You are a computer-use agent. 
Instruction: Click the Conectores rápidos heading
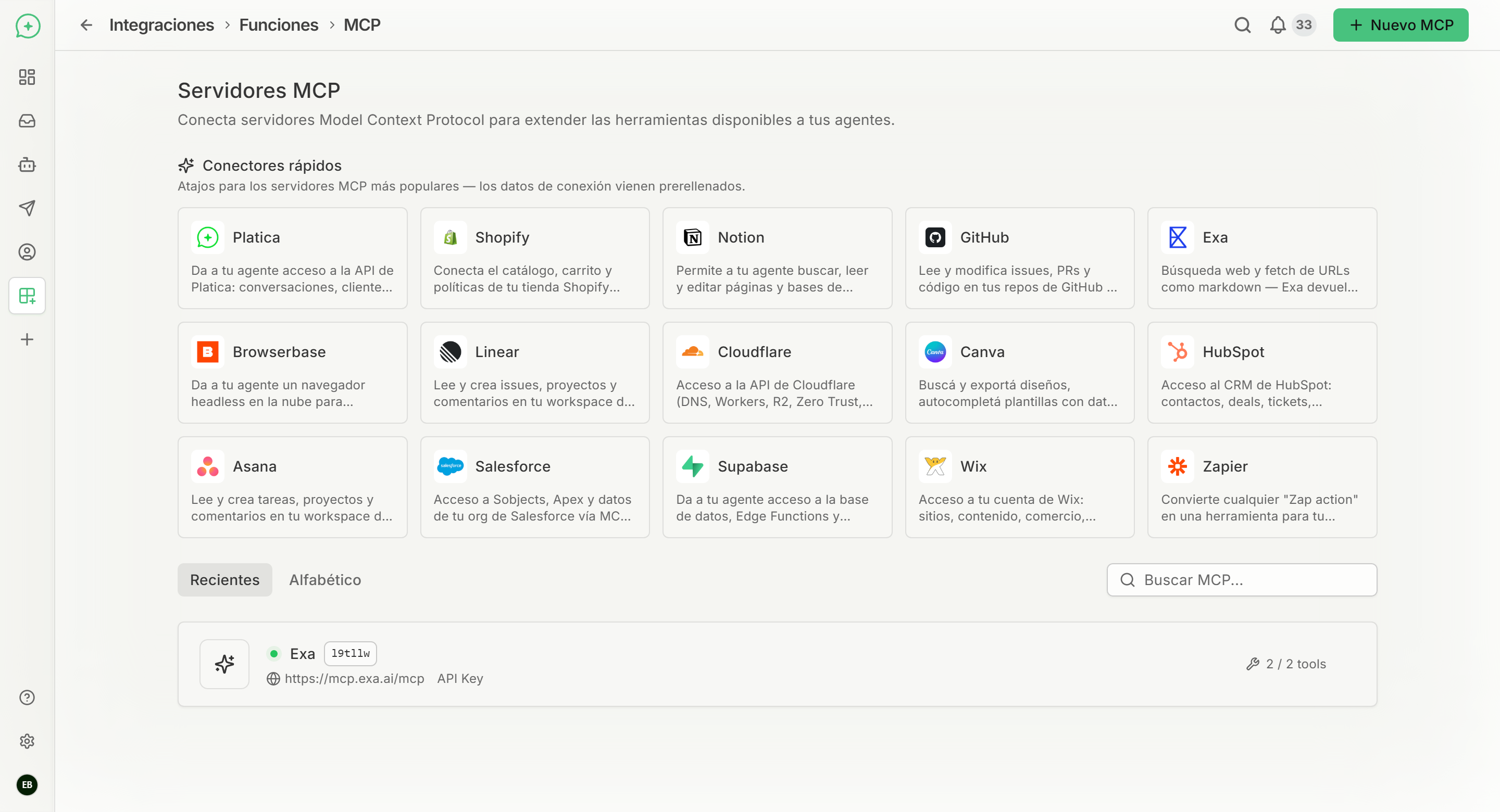pos(272,166)
